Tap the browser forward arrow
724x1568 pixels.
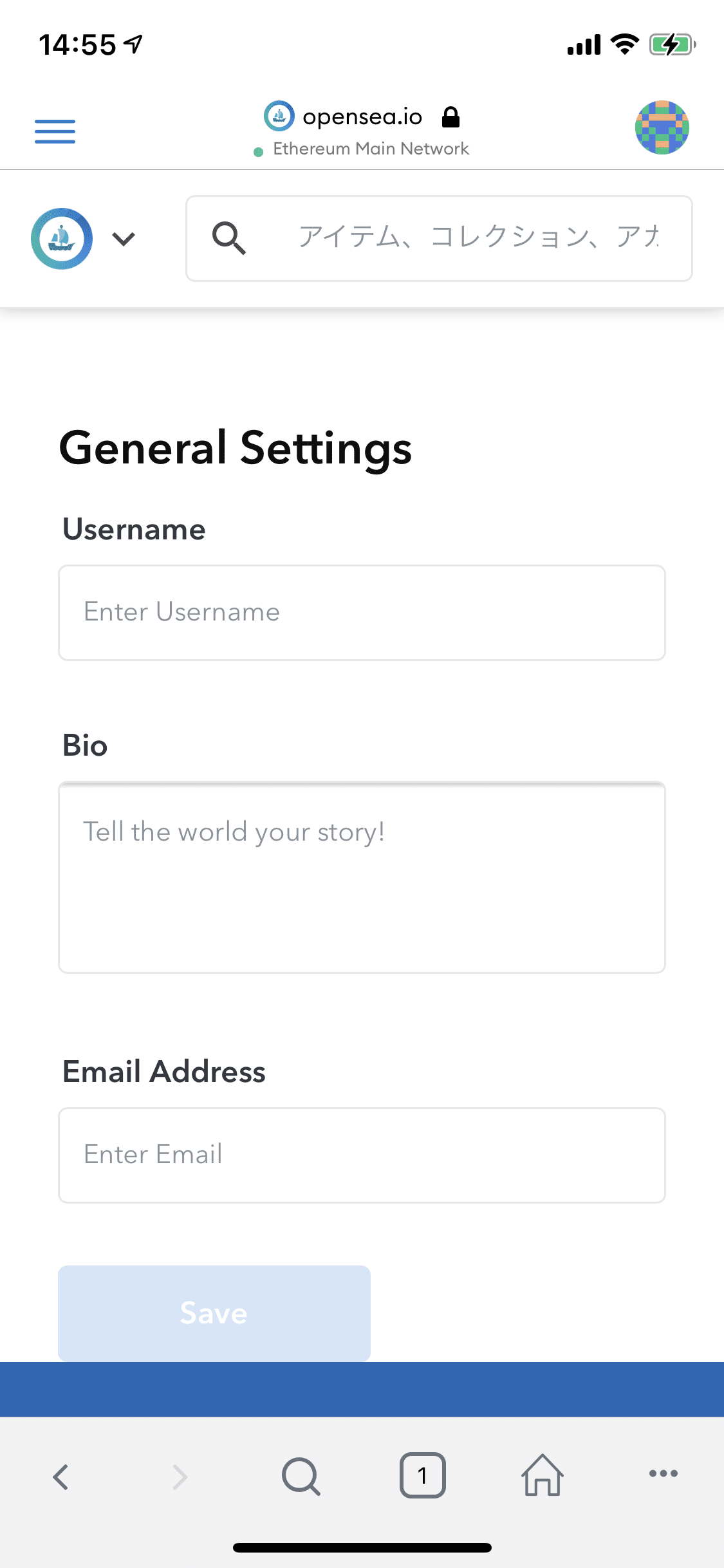[180, 1477]
